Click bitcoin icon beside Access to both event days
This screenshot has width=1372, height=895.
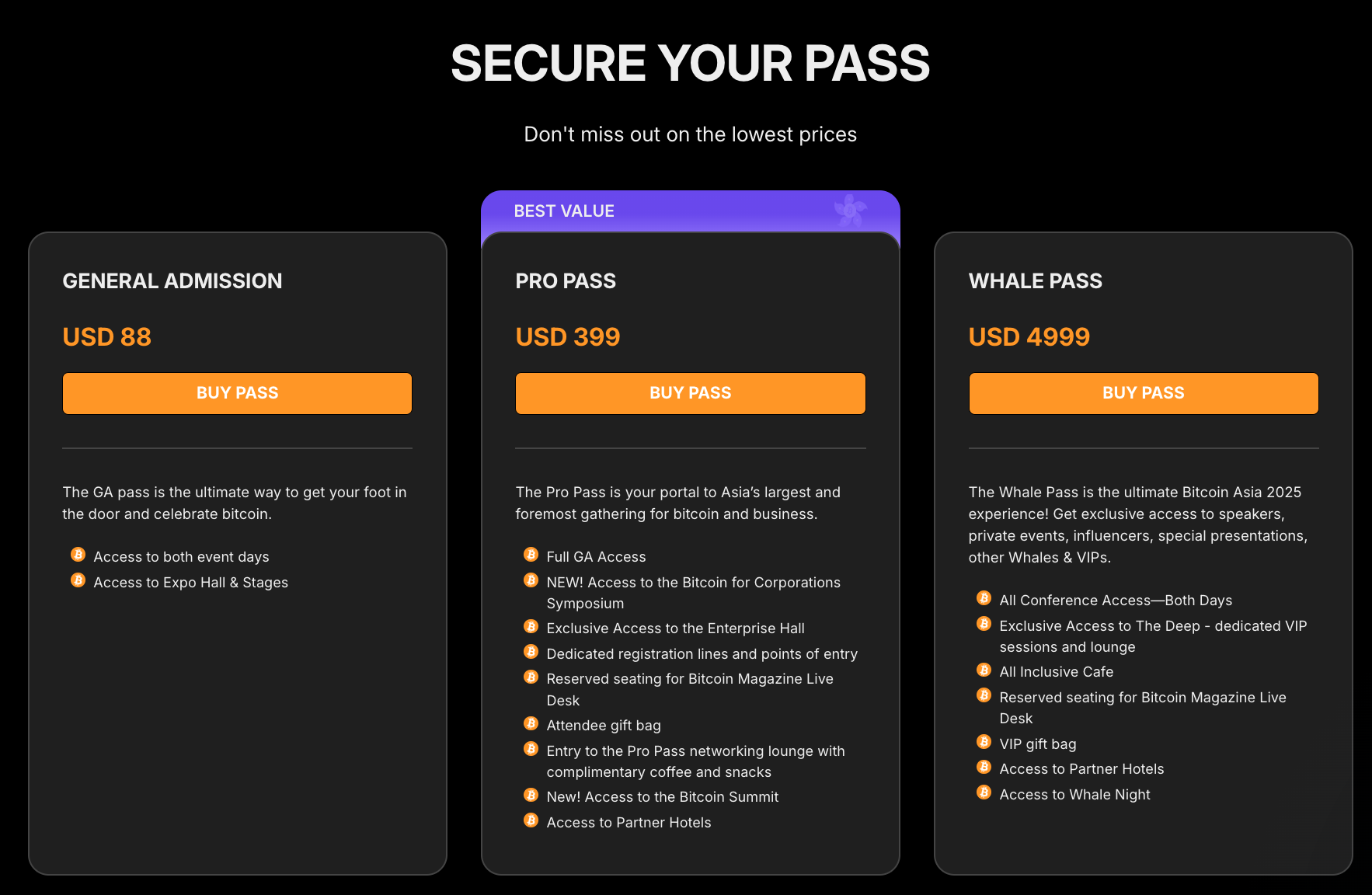(x=78, y=555)
